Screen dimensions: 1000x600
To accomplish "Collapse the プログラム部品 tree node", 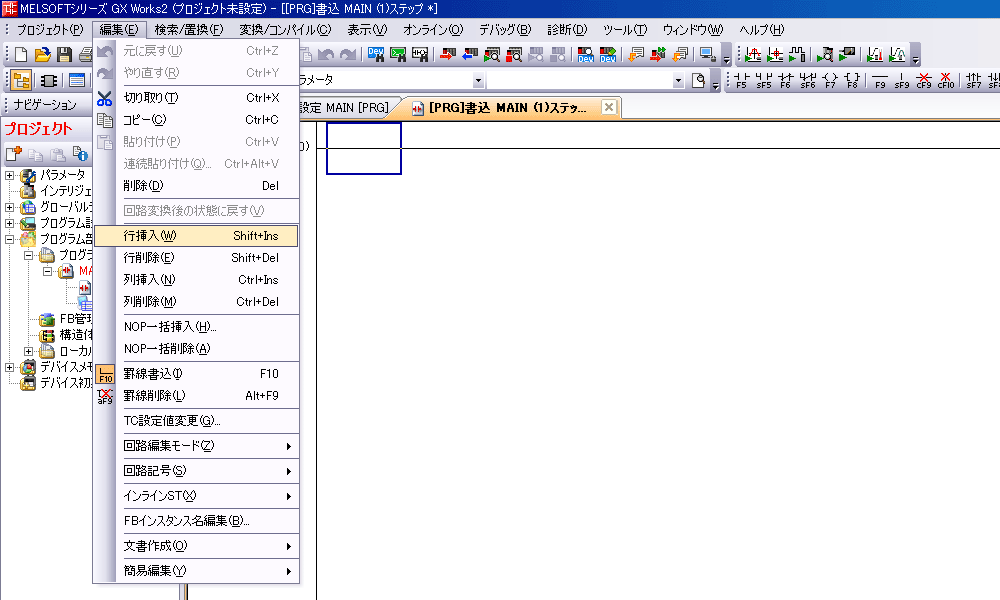I will [9, 239].
